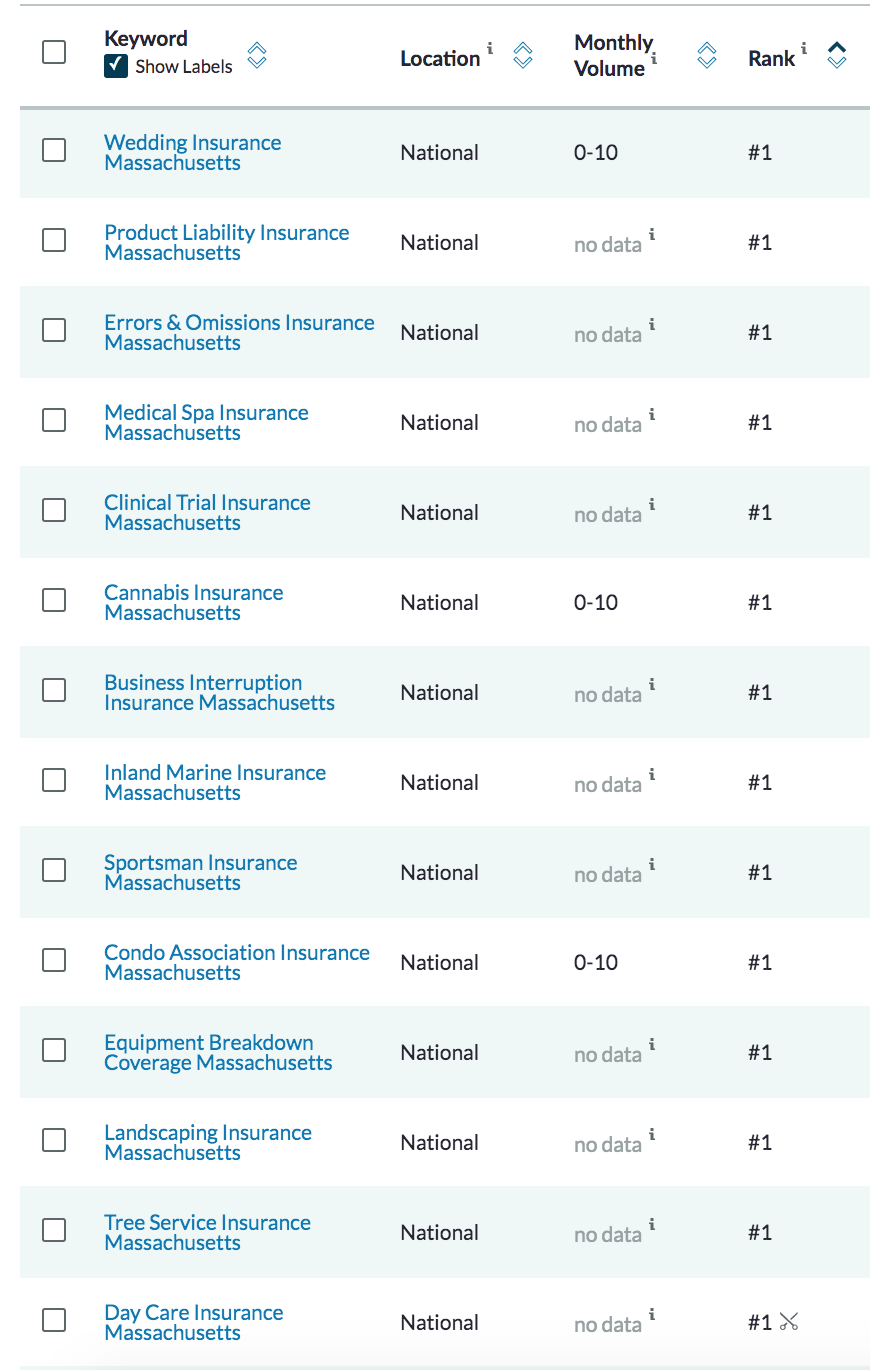Viewport: 870px width, 1370px height.
Task: Select Wedding Insurance Massachusetts row checkbox
Action: (x=54, y=150)
